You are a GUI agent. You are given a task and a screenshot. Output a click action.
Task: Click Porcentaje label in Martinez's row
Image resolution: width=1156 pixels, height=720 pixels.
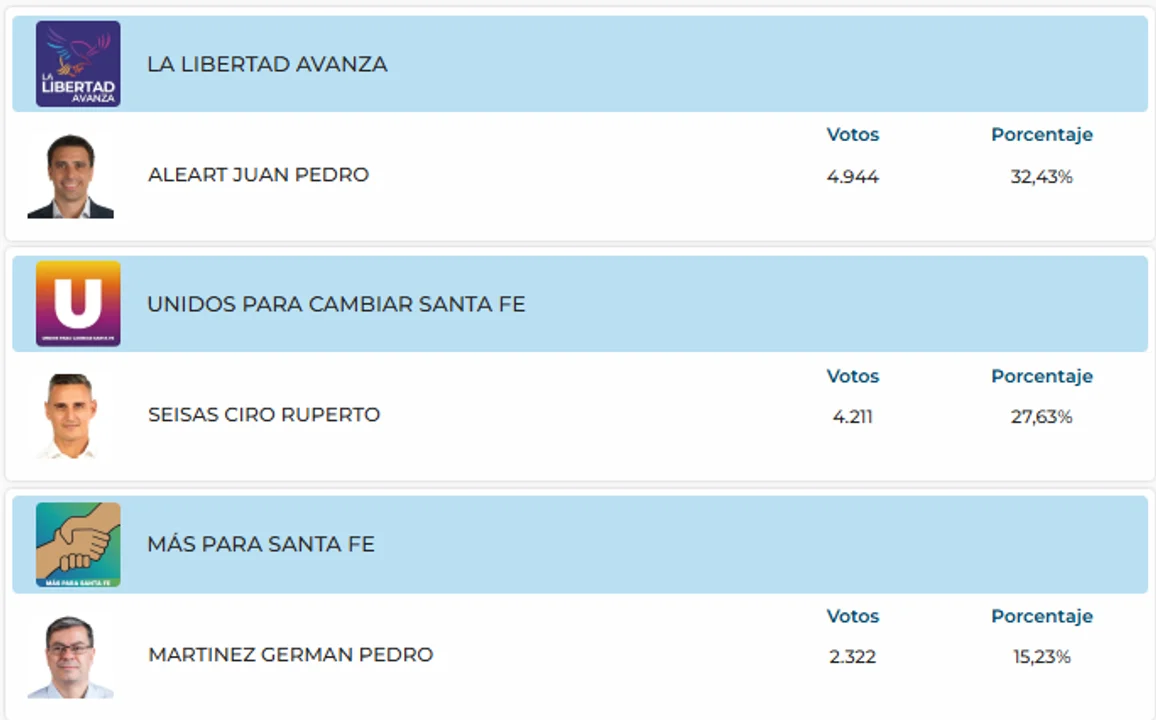pos(1042,616)
